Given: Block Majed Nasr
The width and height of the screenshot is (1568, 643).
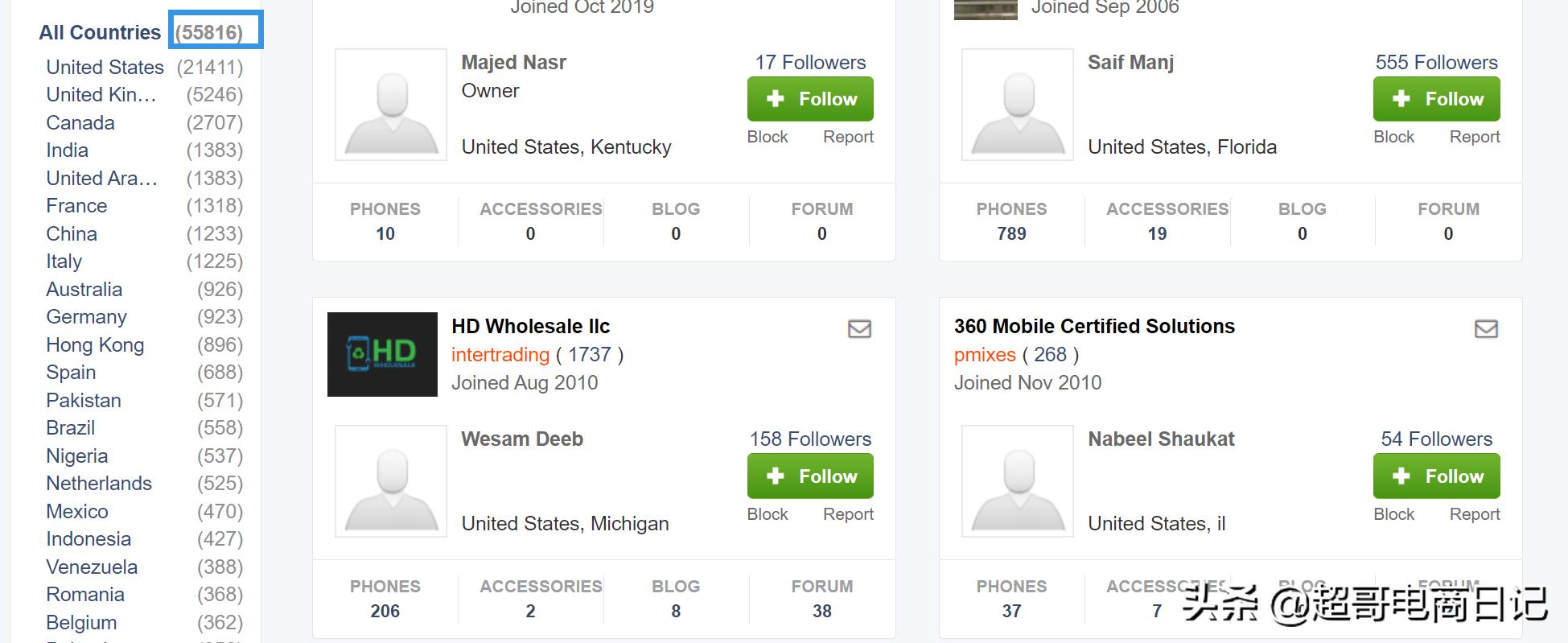Looking at the screenshot, I should [767, 137].
